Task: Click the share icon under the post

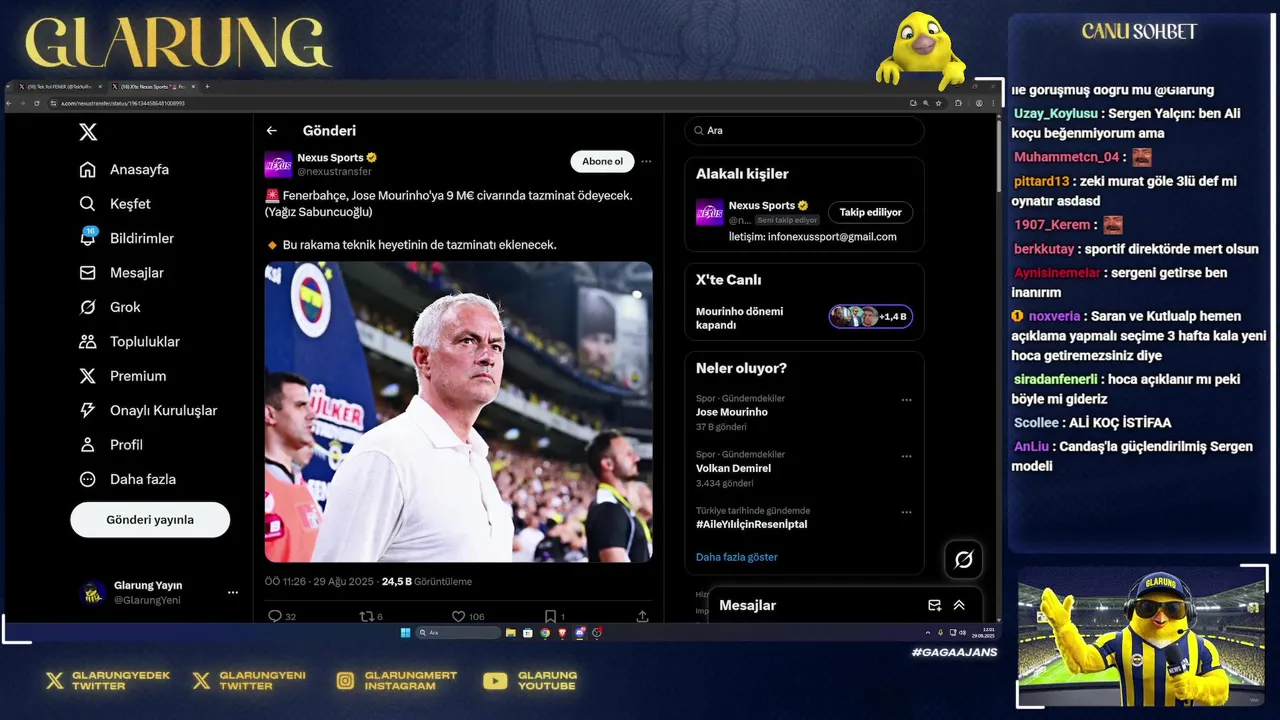Action: (x=642, y=616)
